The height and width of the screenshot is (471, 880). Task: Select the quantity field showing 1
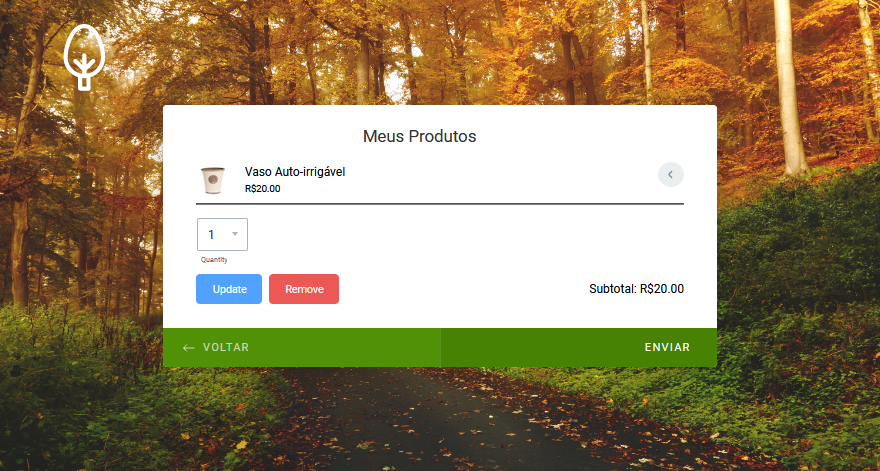click(222, 235)
